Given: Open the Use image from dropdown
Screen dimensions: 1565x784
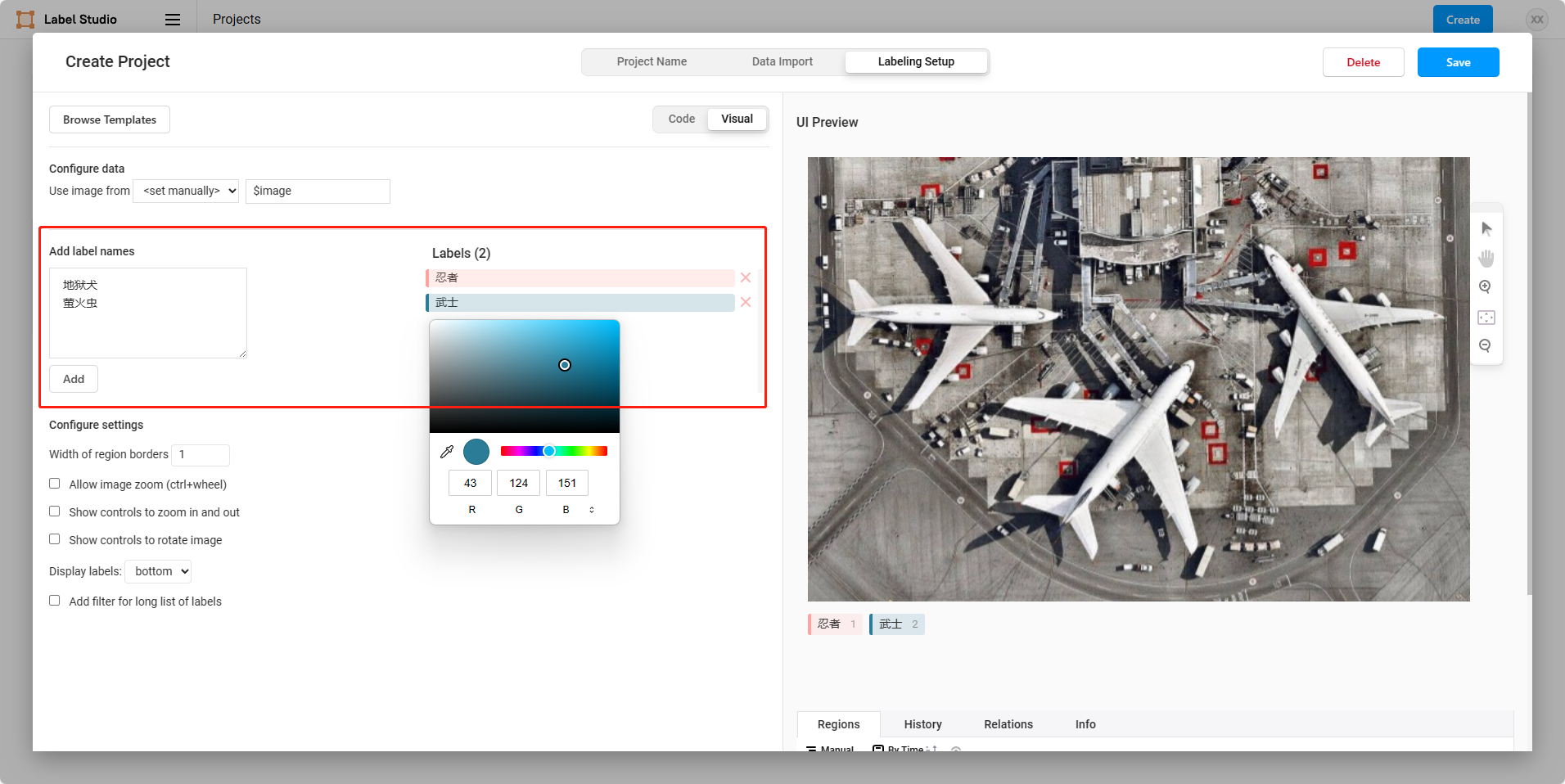Looking at the screenshot, I should point(186,191).
